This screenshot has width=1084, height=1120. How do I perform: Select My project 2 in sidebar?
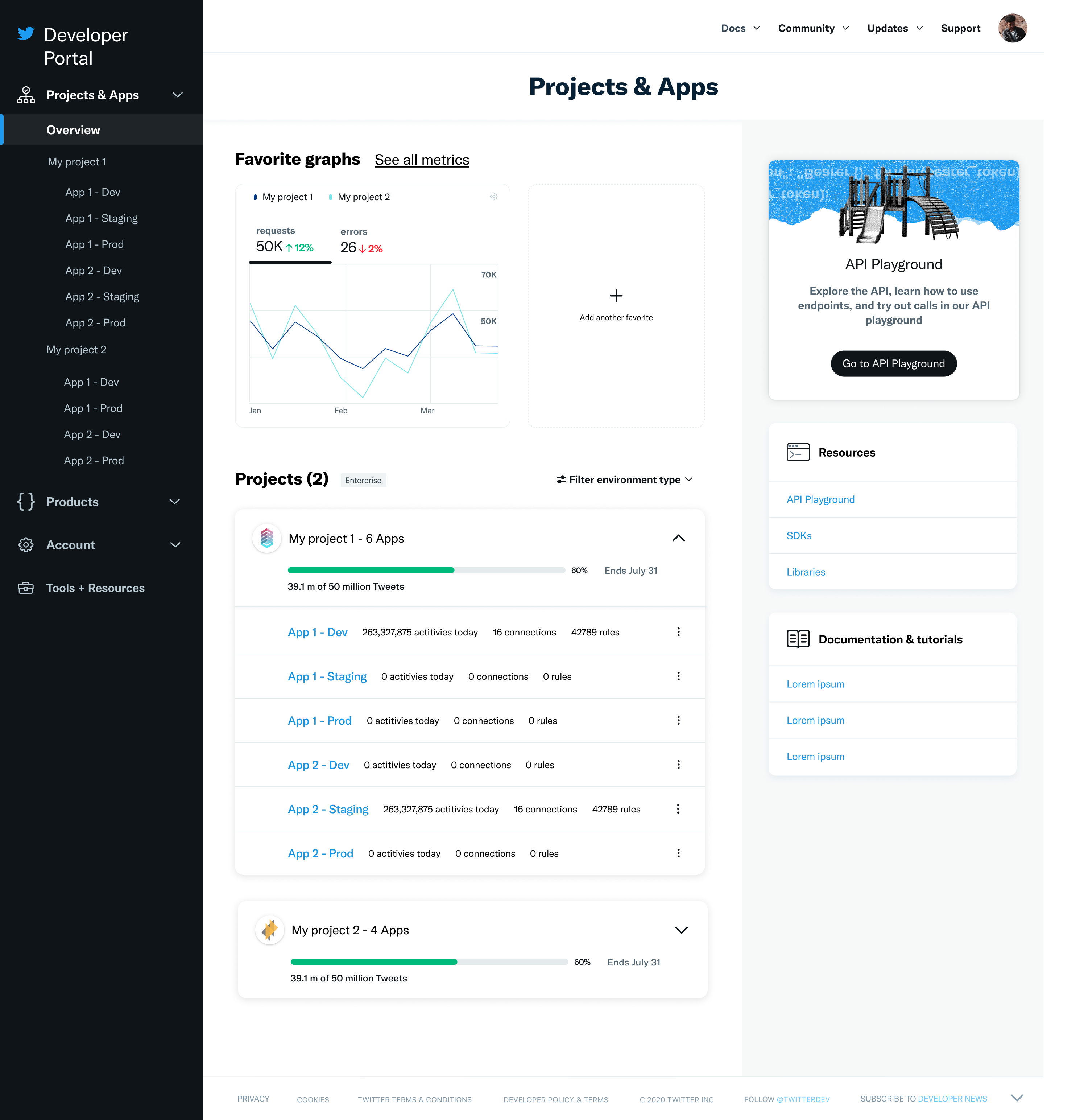[76, 349]
